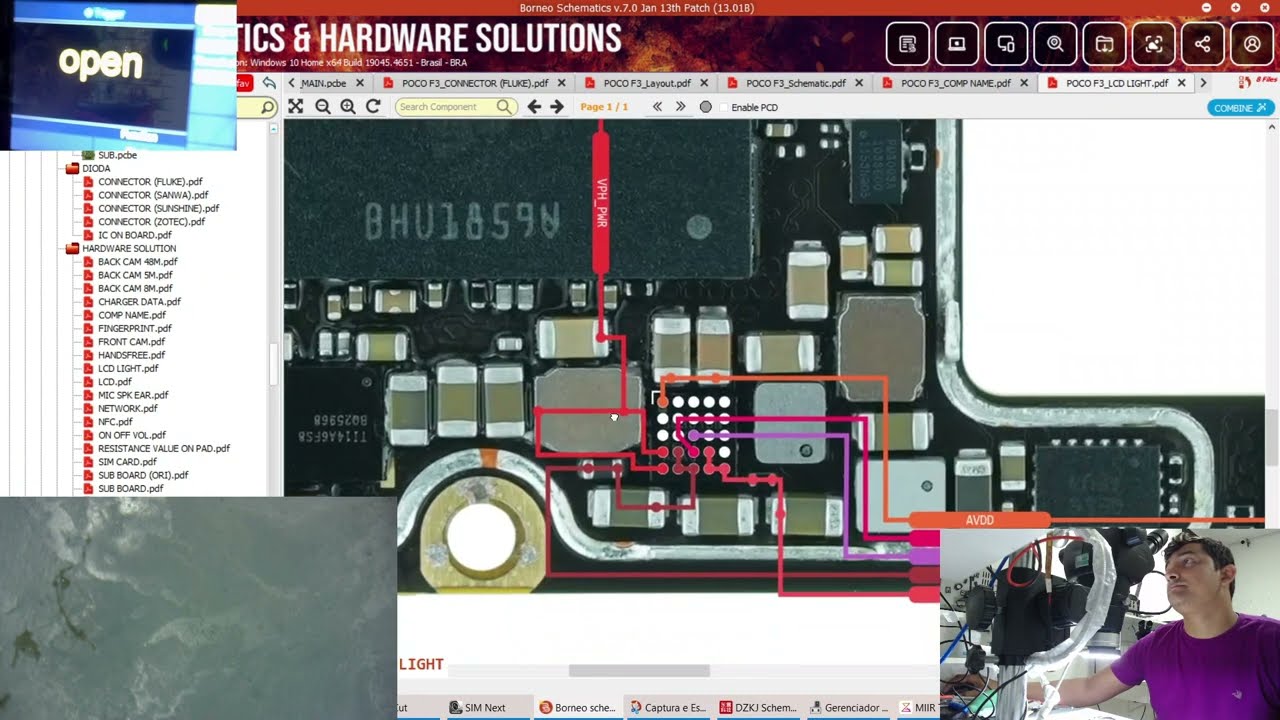
Task: Open the document list icon in the header
Action: [x=908, y=44]
